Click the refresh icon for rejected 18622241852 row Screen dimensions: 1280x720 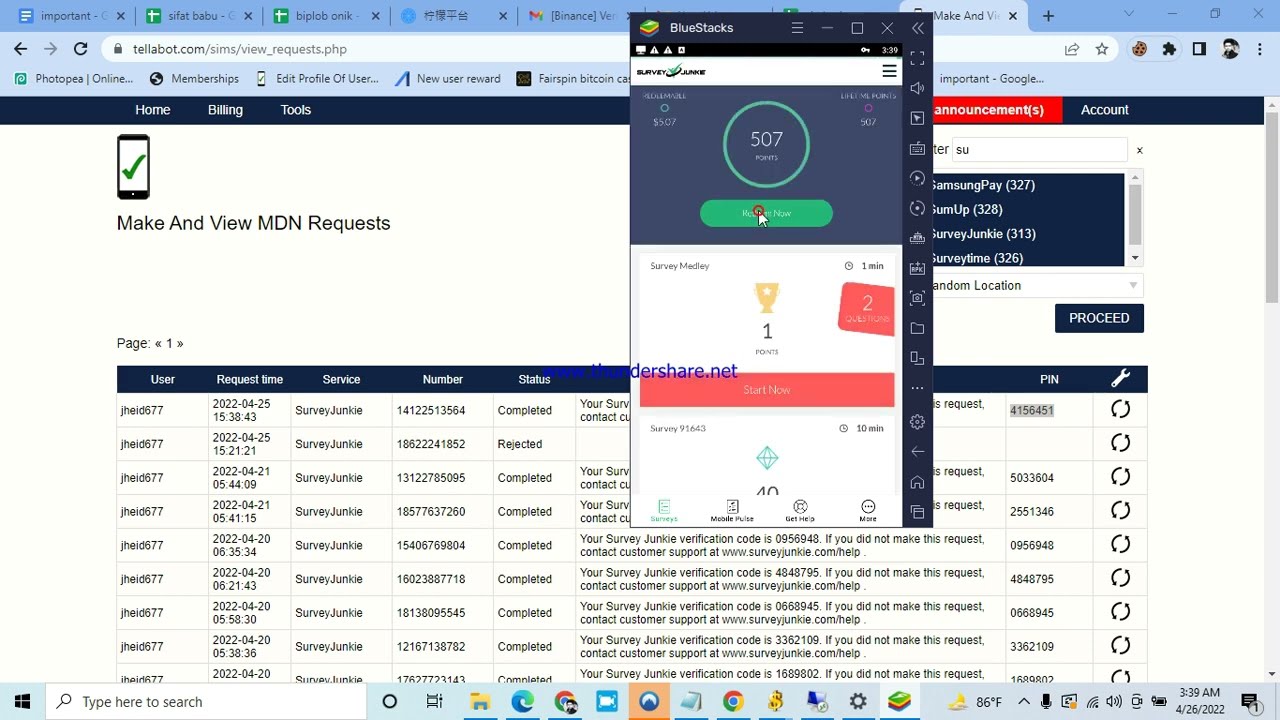(1120, 443)
